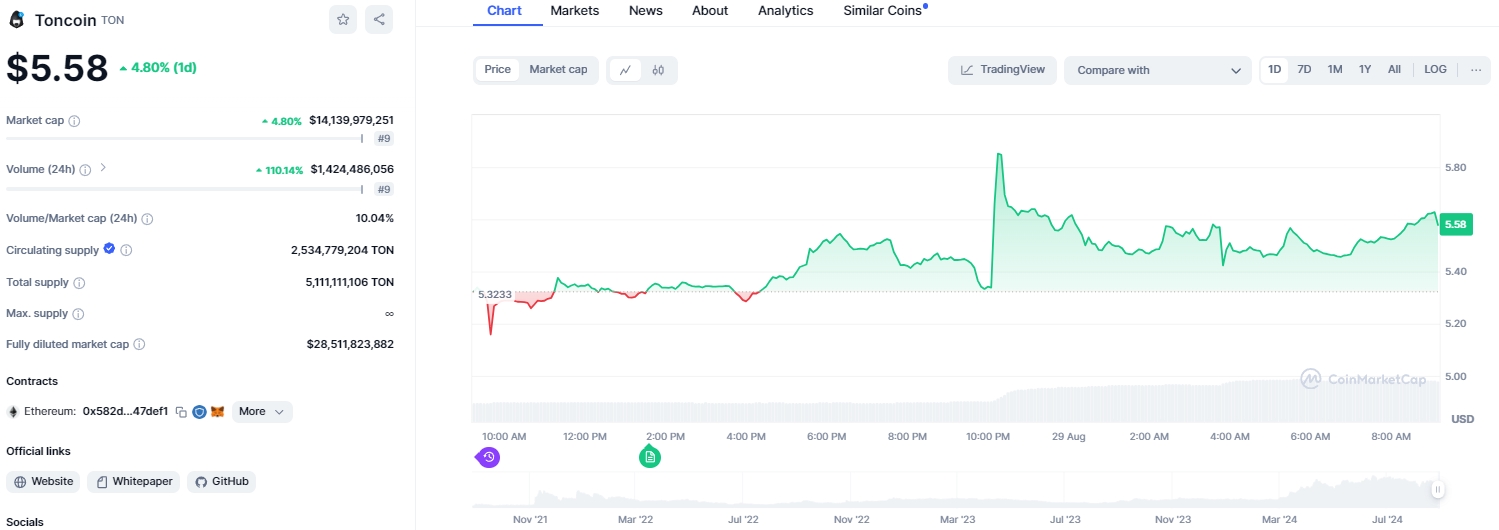Click the range slider handle at right
The height and width of the screenshot is (530, 1499).
[1437, 490]
